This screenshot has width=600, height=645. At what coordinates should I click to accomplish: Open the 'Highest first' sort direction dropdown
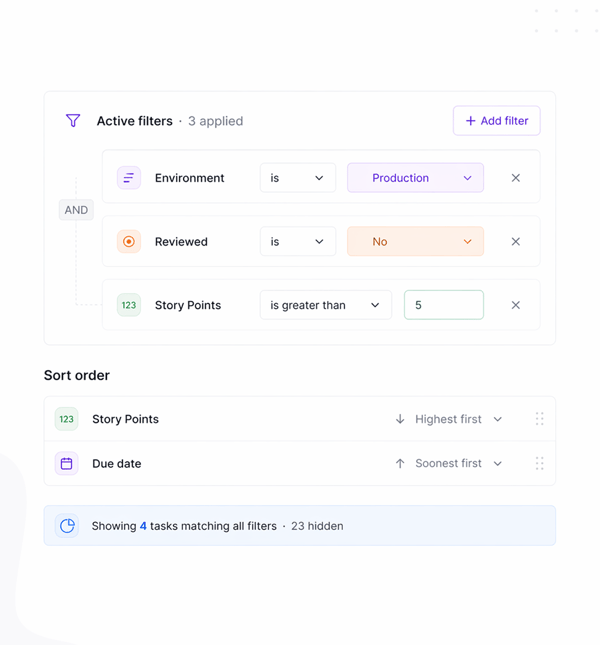click(x=449, y=419)
